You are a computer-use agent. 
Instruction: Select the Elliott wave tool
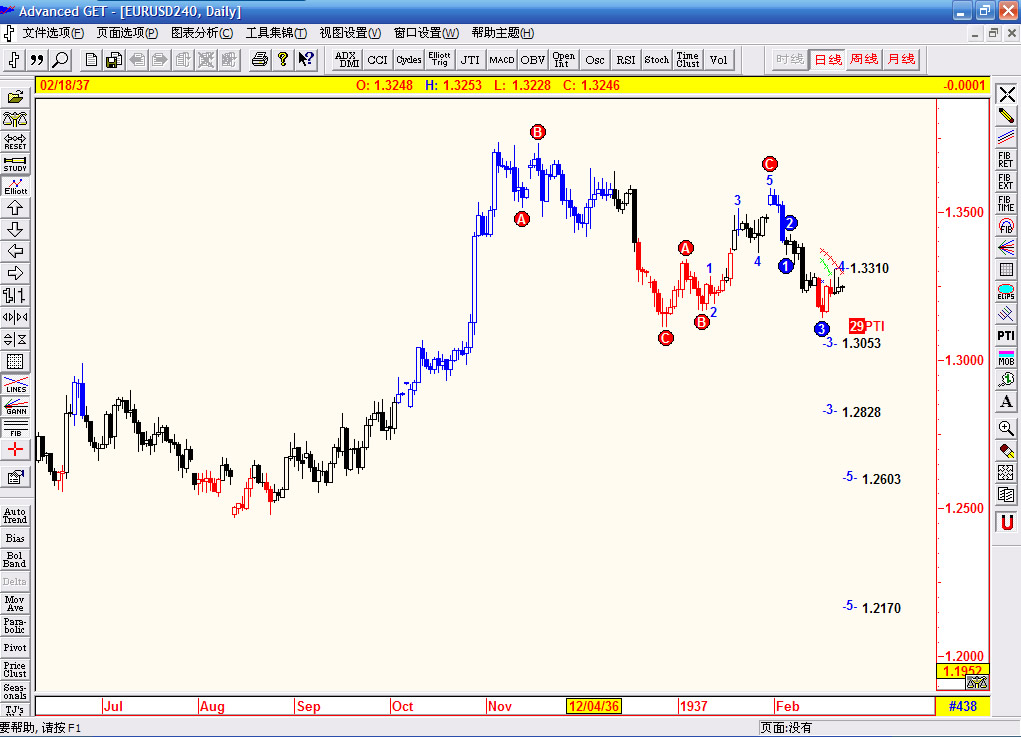click(x=14, y=184)
